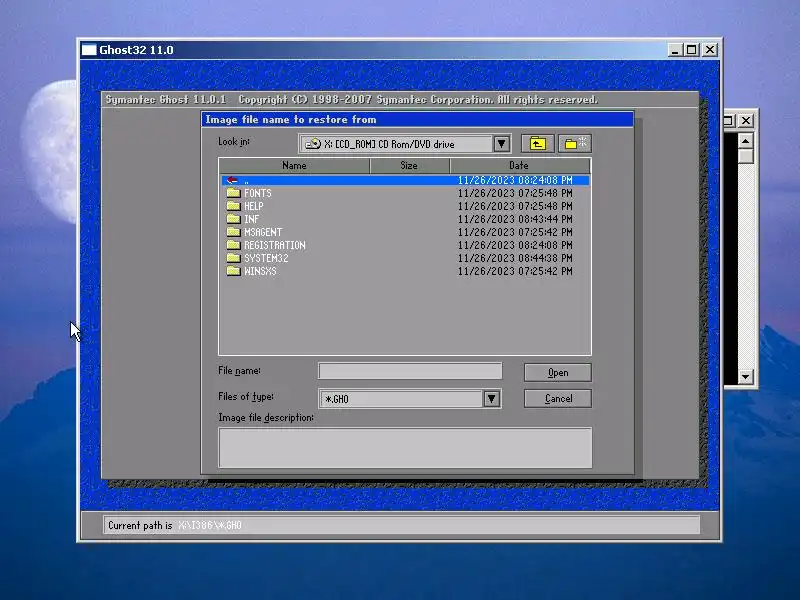The height and width of the screenshot is (600, 800).
Task: Sort by the Name column header
Action: (294, 165)
